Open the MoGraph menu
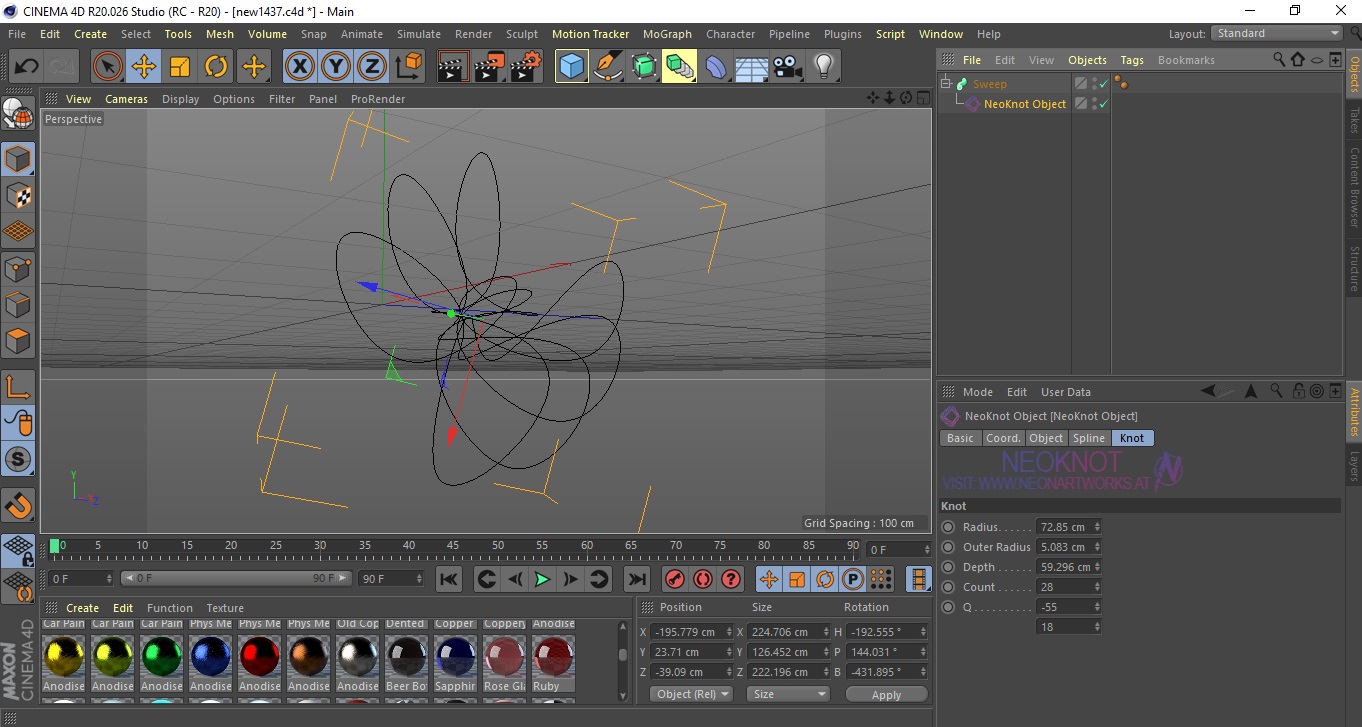The height and width of the screenshot is (727, 1362). click(x=667, y=34)
